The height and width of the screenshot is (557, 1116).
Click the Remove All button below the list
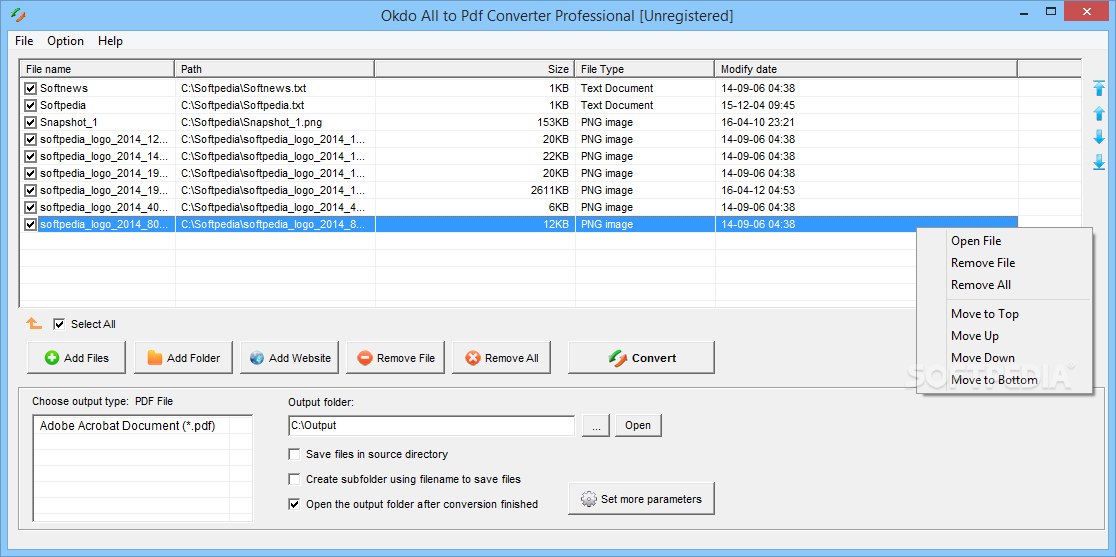tap(502, 358)
